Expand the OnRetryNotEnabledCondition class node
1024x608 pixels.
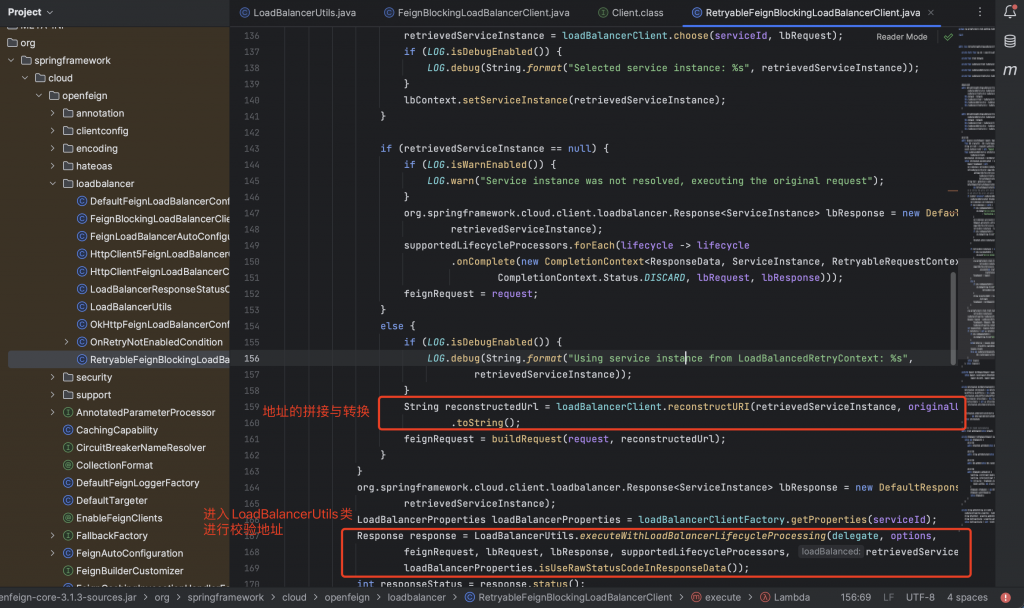pyautogui.click(x=67, y=342)
